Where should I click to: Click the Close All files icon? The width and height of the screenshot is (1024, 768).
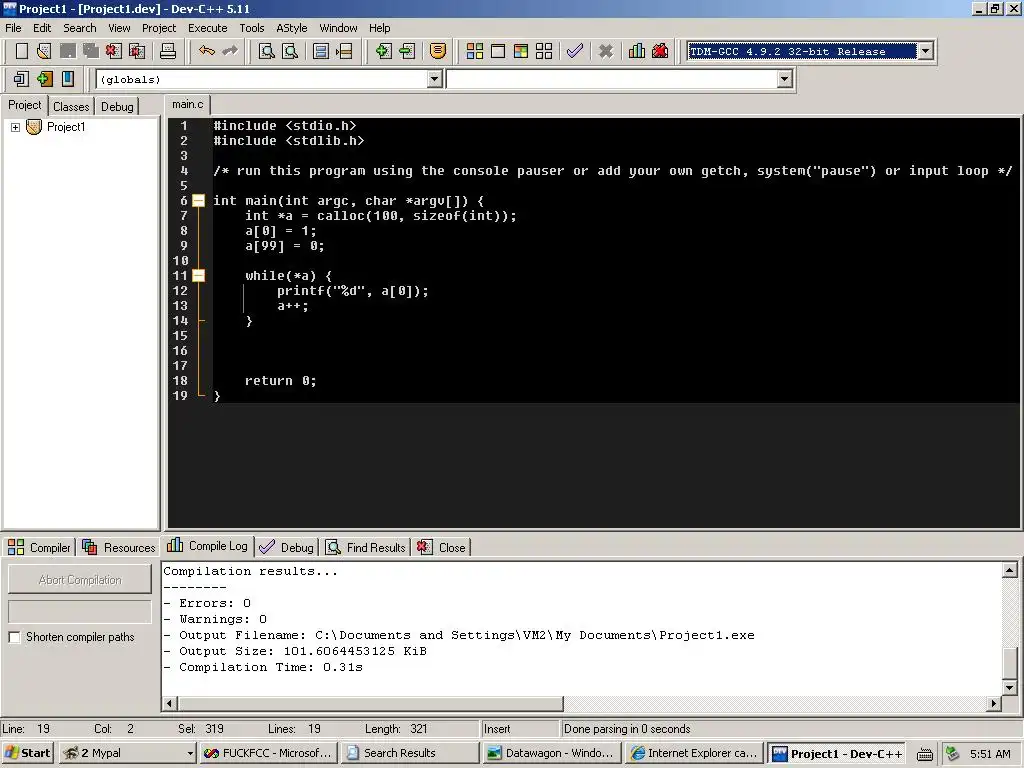pyautogui.click(x=137, y=51)
